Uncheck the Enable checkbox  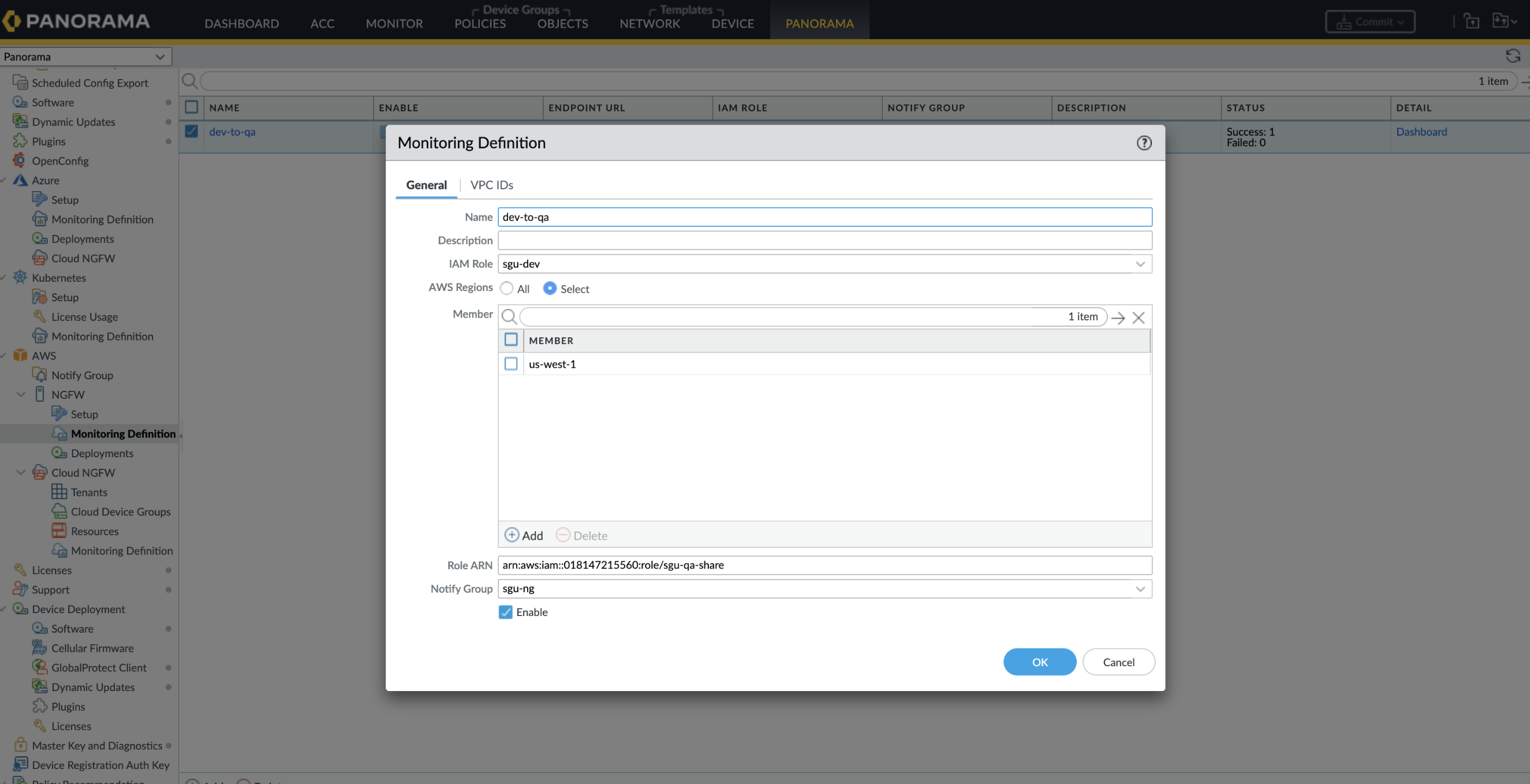(x=505, y=612)
